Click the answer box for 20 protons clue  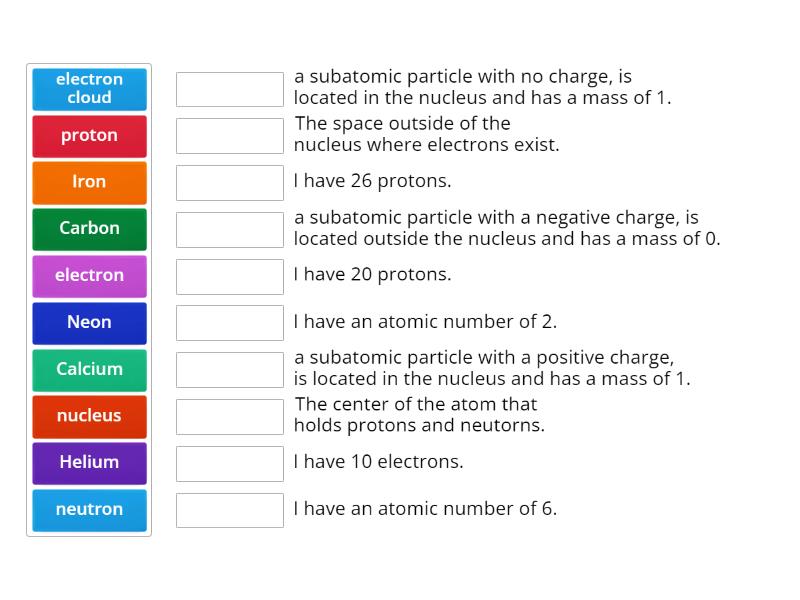[x=229, y=276]
